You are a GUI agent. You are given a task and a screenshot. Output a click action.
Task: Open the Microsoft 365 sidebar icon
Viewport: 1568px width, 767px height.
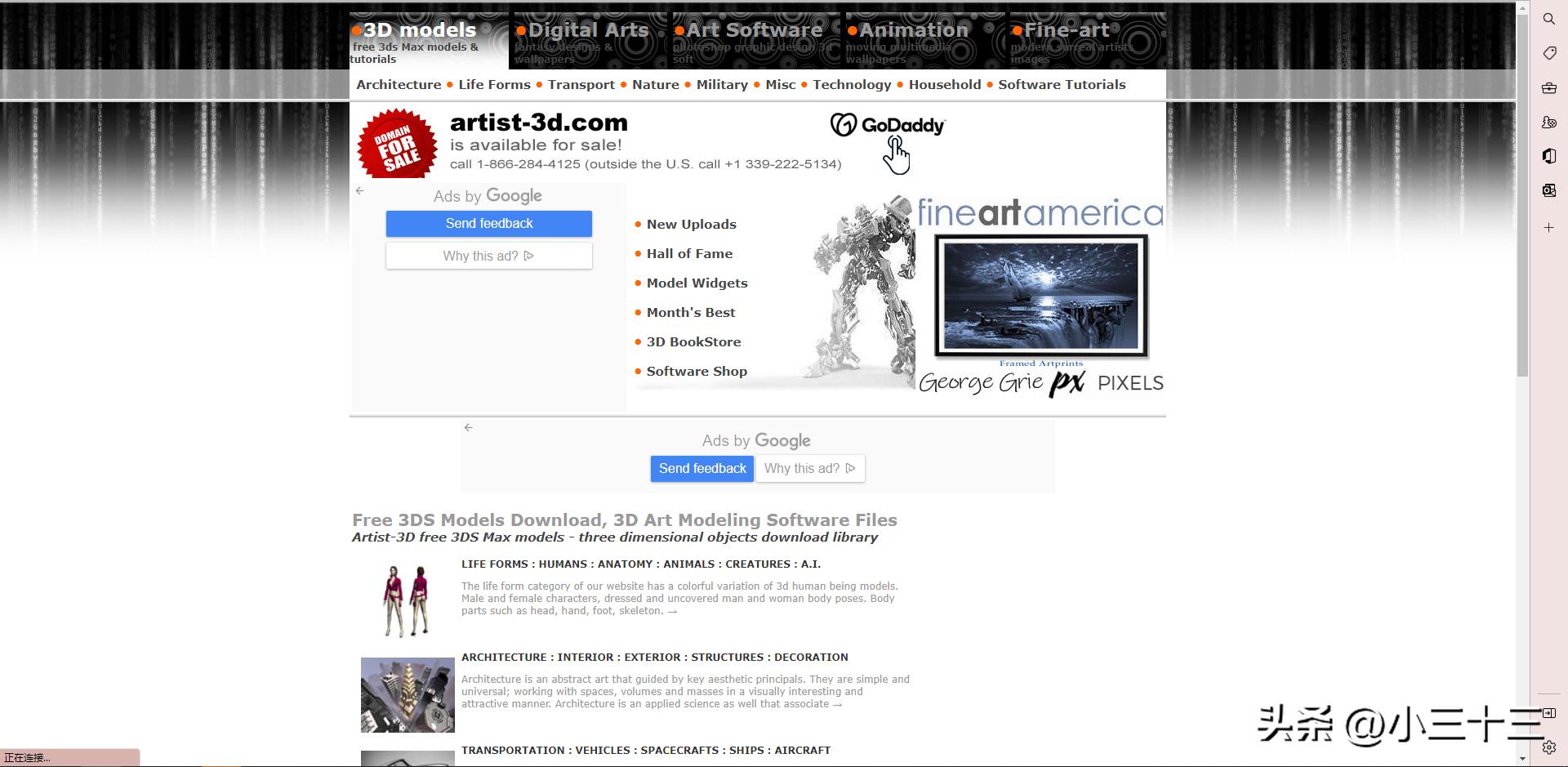[1548, 156]
